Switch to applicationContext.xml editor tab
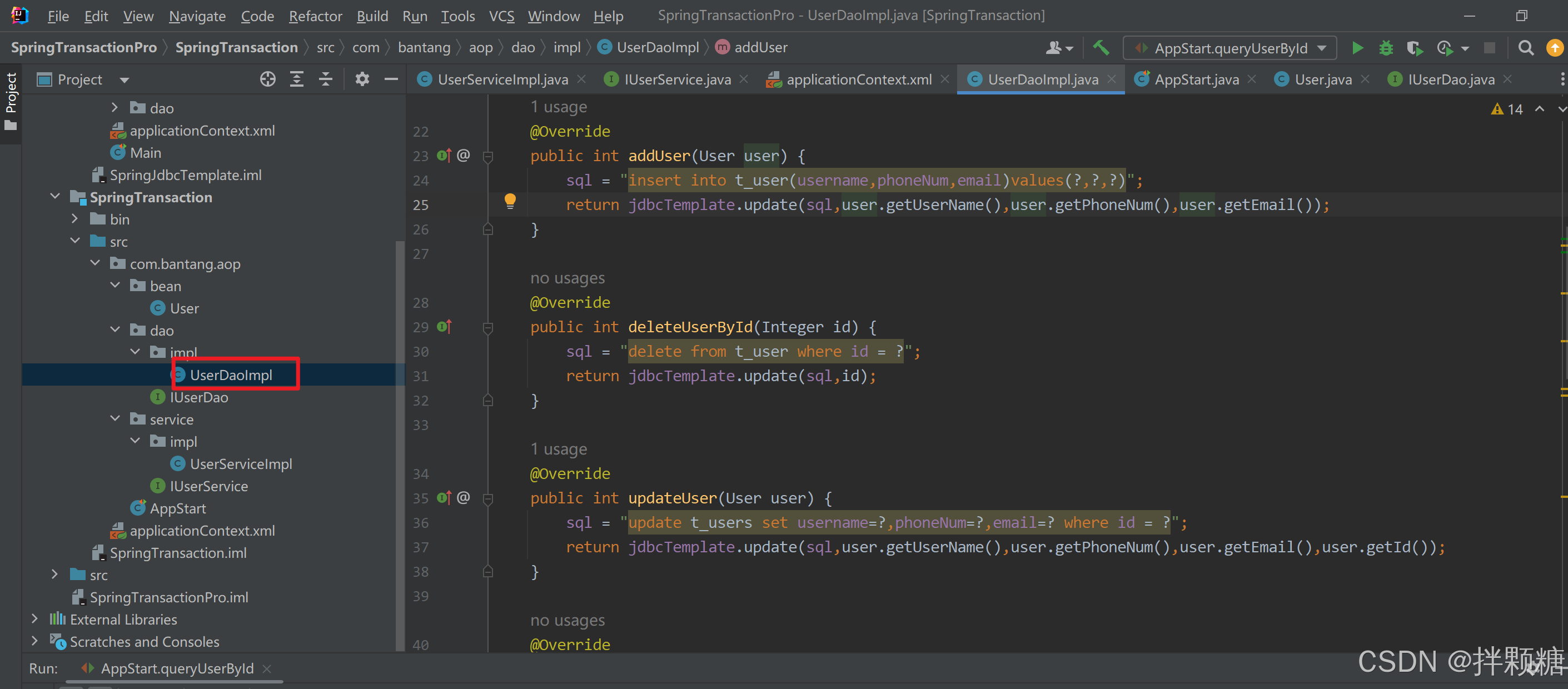This screenshot has width=1568, height=689. click(858, 79)
